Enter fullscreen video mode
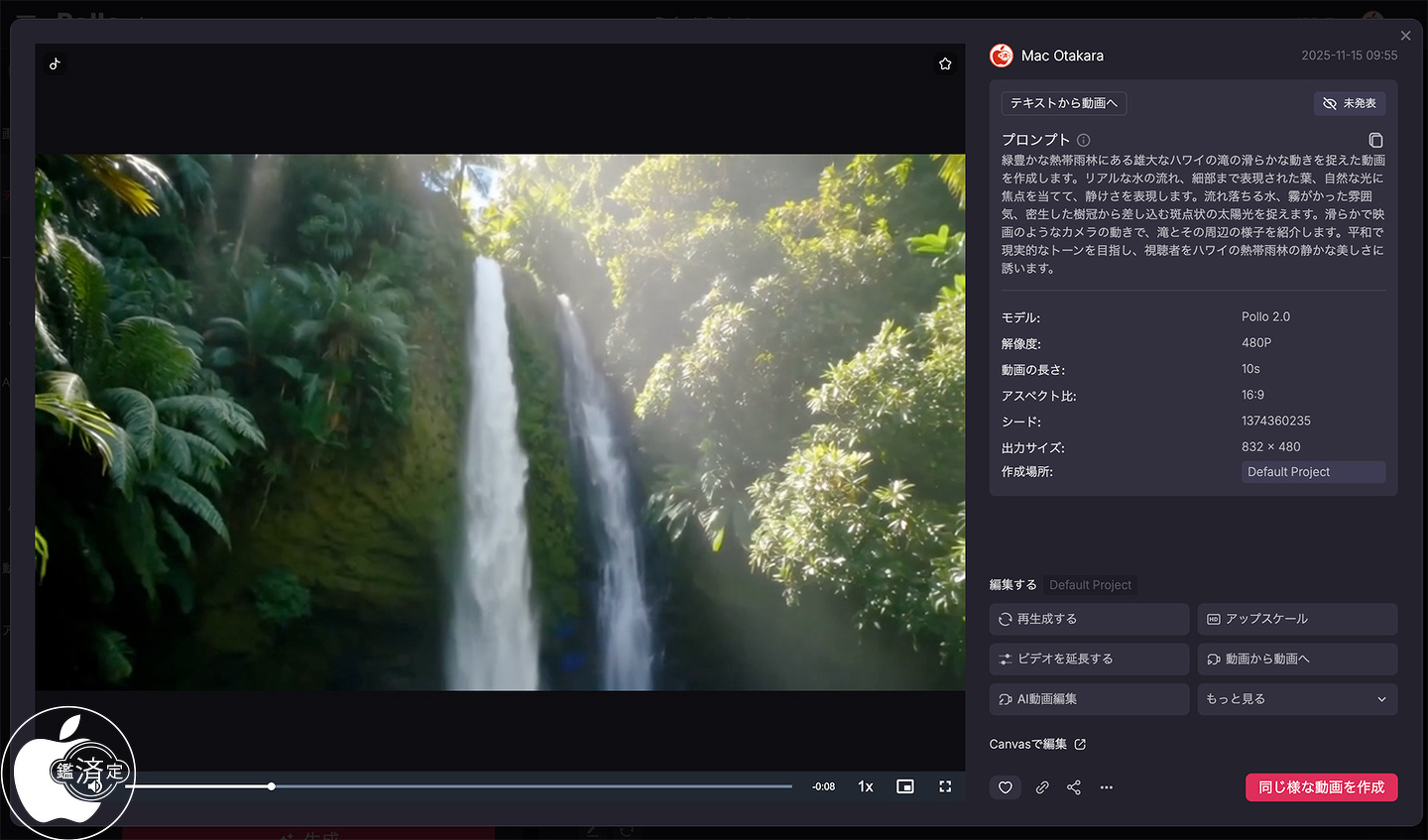Image resolution: width=1428 pixels, height=840 pixels. 945,786
